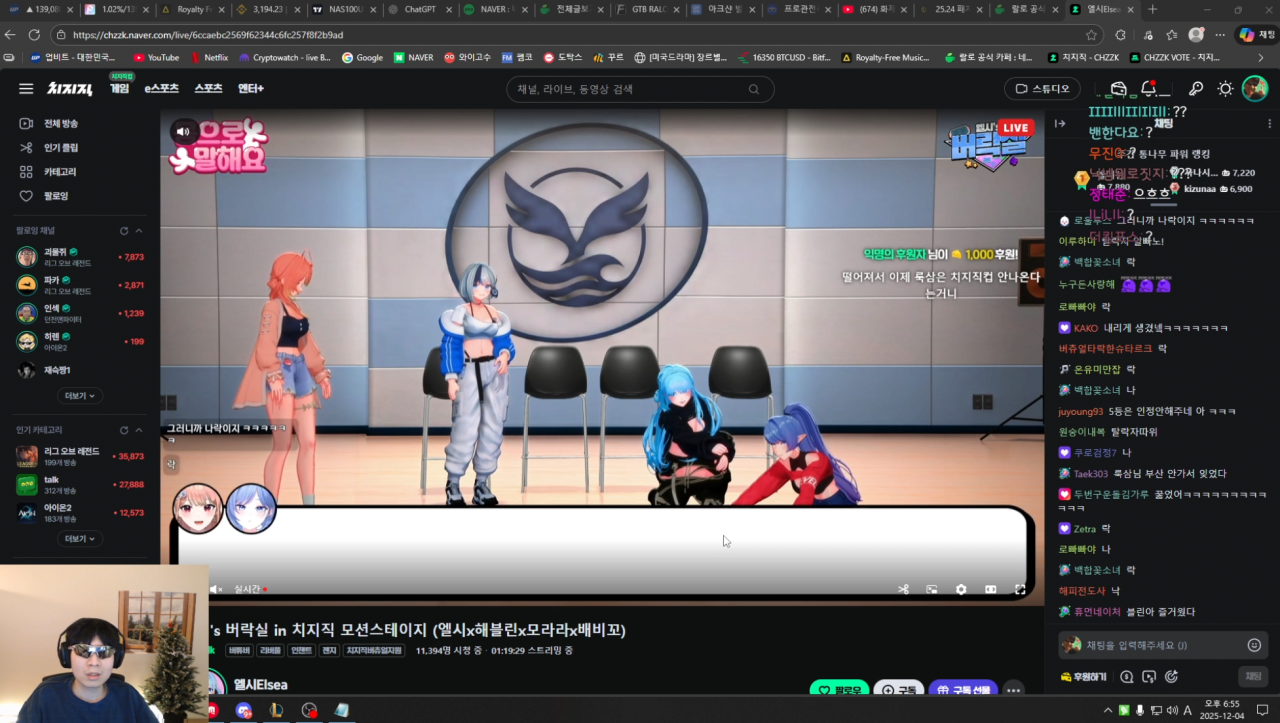Collapse the popular categories section
Image resolution: width=1280 pixels, height=723 pixels.
coord(139,430)
